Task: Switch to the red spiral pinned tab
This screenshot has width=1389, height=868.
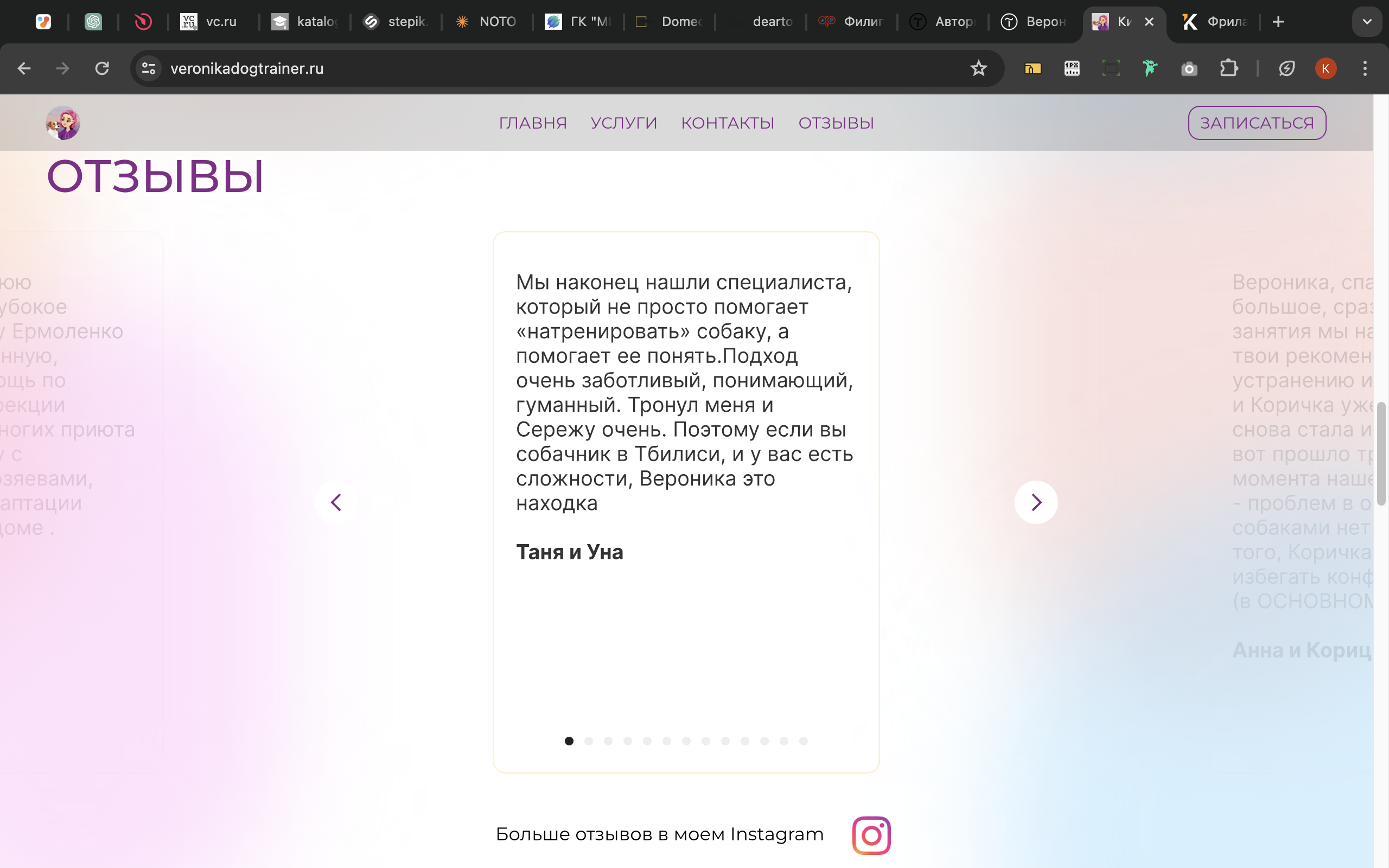Action: pyautogui.click(x=143, y=22)
